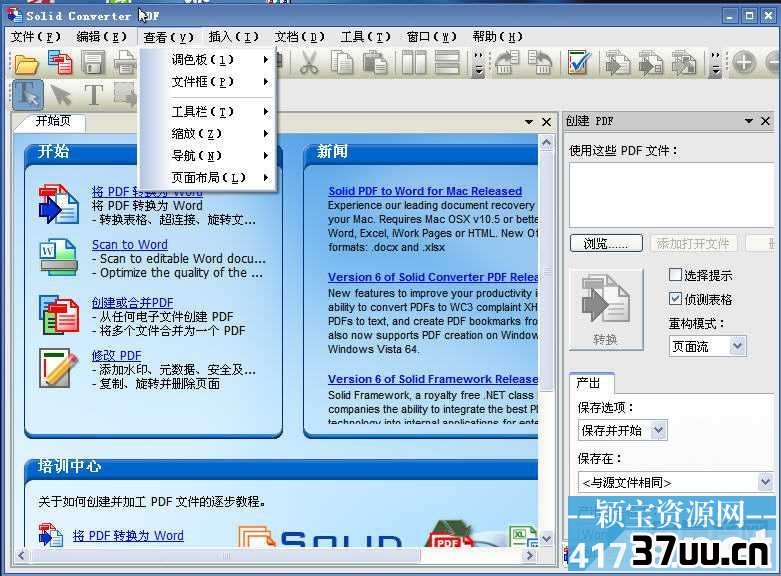
Task: Click the Copy pages icon
Action: (342, 63)
